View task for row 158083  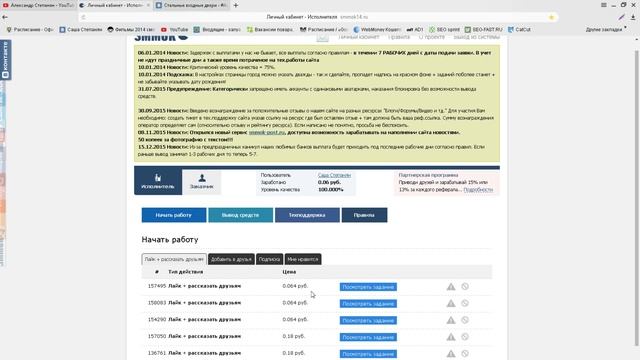pos(368,304)
